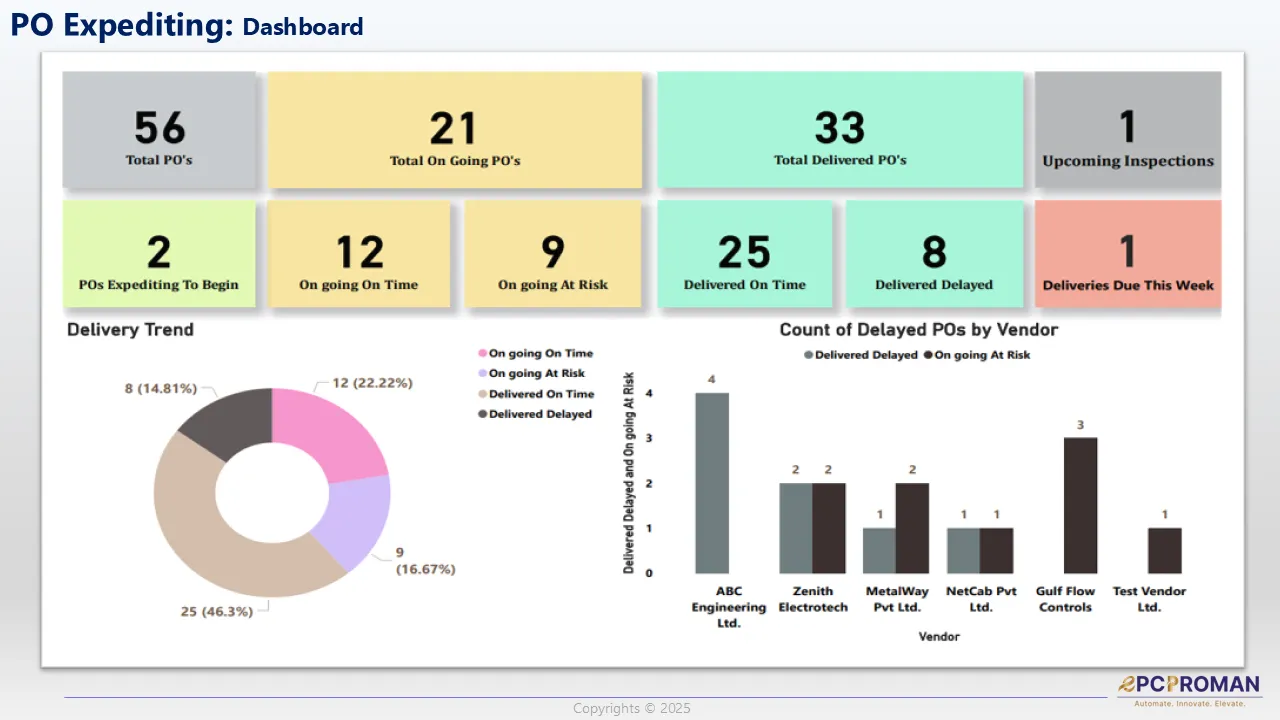Open the Total Delivered PO's 33 card
The image size is (1280, 720).
tap(840, 130)
